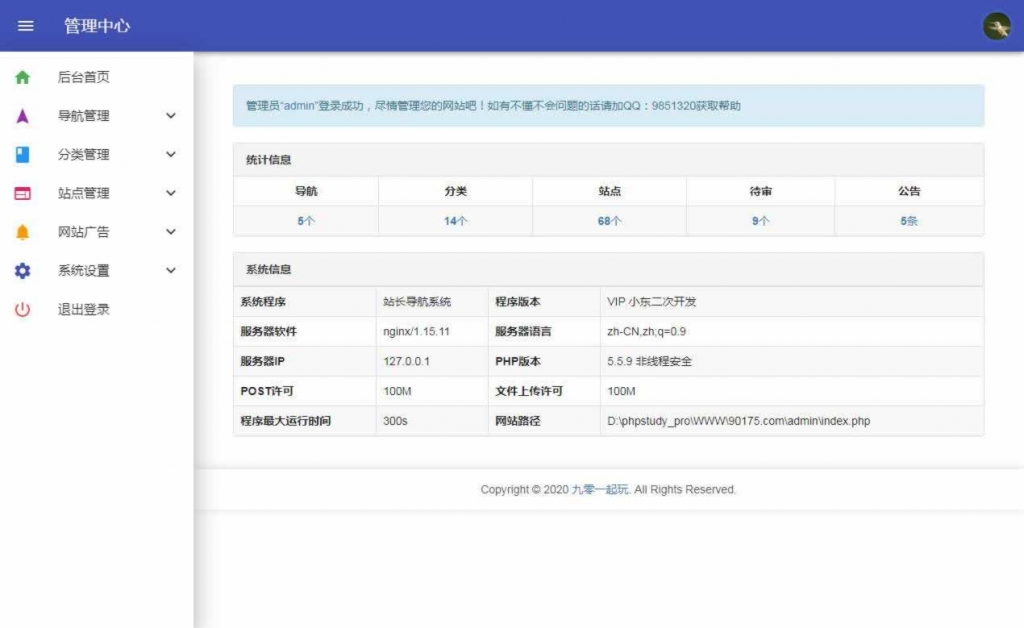Click the PHP版本 label cell

coord(544,362)
